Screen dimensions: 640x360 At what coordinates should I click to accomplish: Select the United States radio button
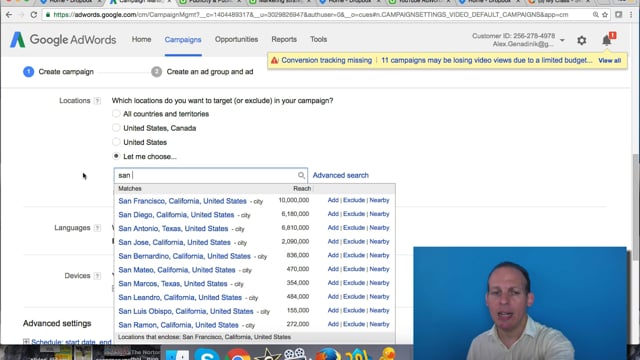[116, 142]
